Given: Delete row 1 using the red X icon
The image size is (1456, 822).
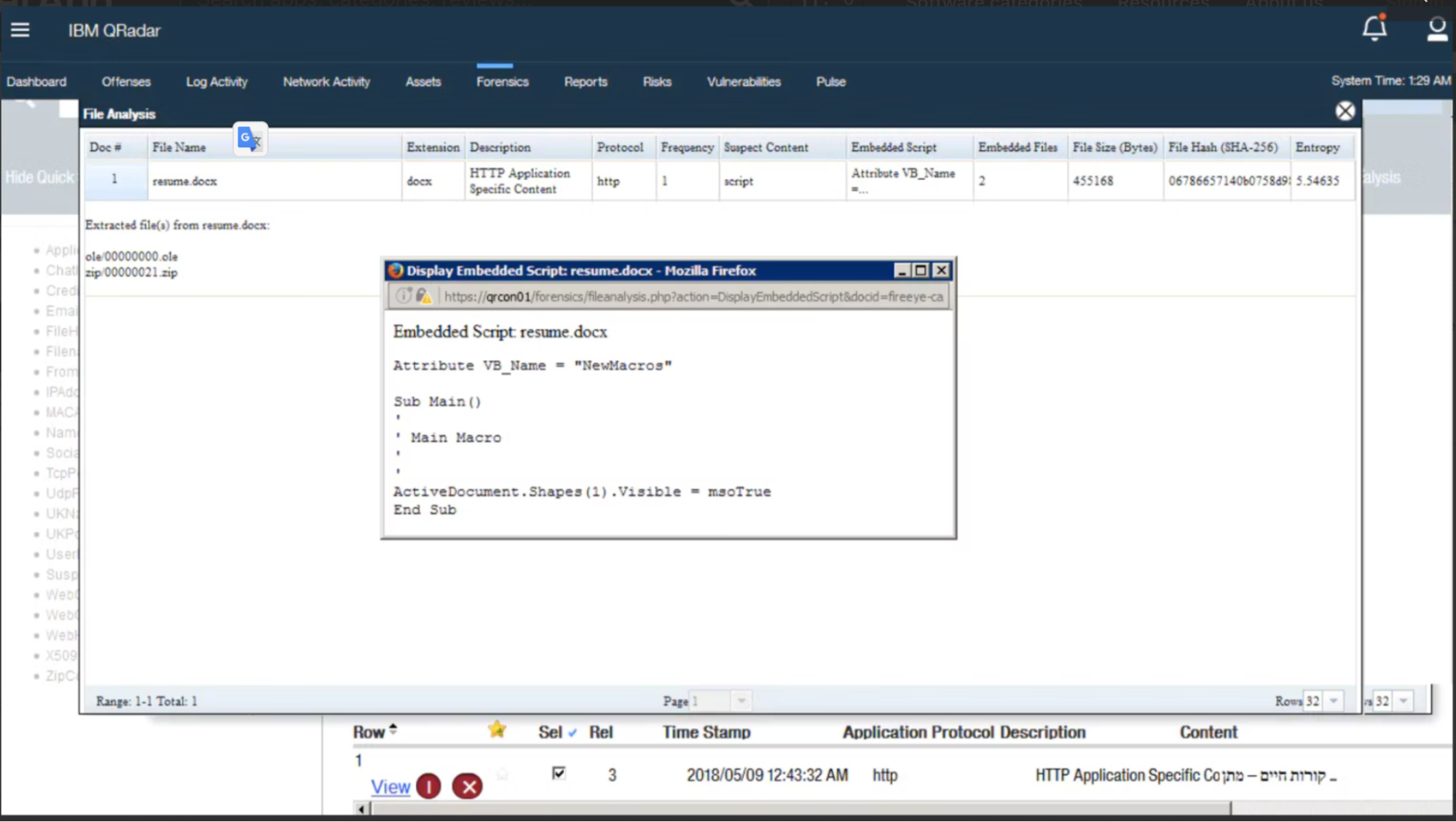Looking at the screenshot, I should click(467, 786).
